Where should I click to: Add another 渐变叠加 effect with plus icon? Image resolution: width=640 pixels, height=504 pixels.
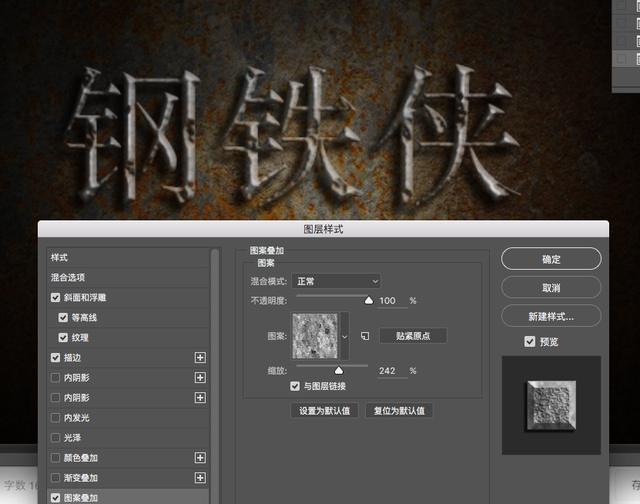[200, 478]
